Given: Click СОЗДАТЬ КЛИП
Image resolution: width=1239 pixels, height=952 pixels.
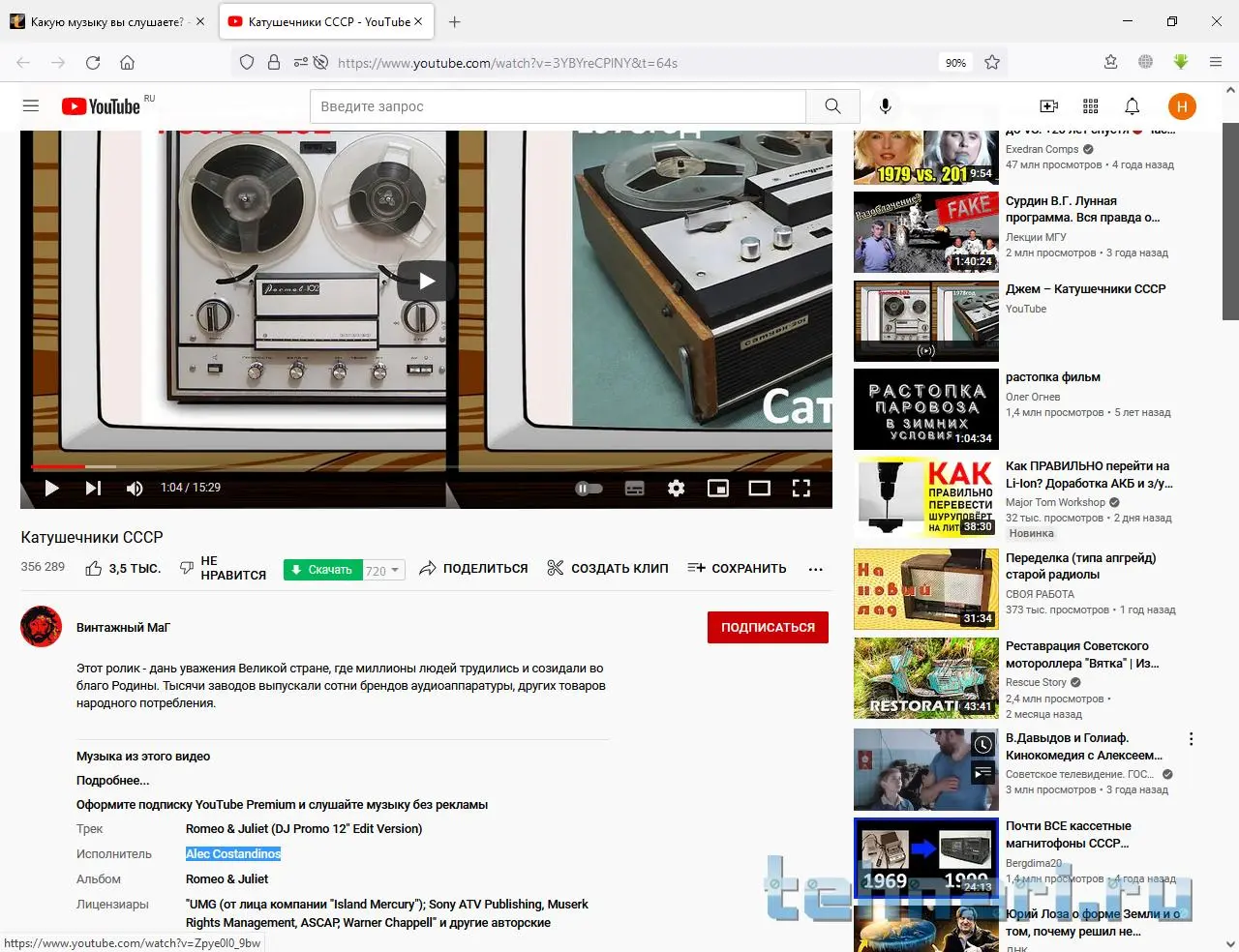Looking at the screenshot, I should (607, 569).
